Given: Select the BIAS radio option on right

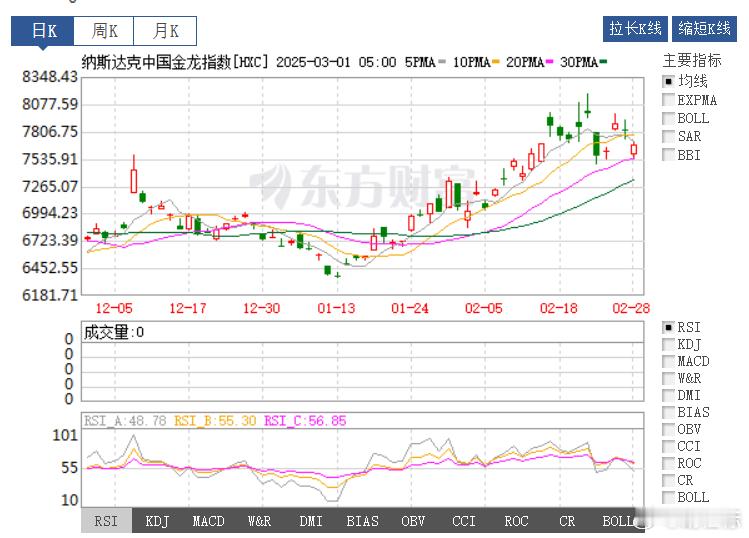Looking at the screenshot, I should pyautogui.click(x=668, y=412).
